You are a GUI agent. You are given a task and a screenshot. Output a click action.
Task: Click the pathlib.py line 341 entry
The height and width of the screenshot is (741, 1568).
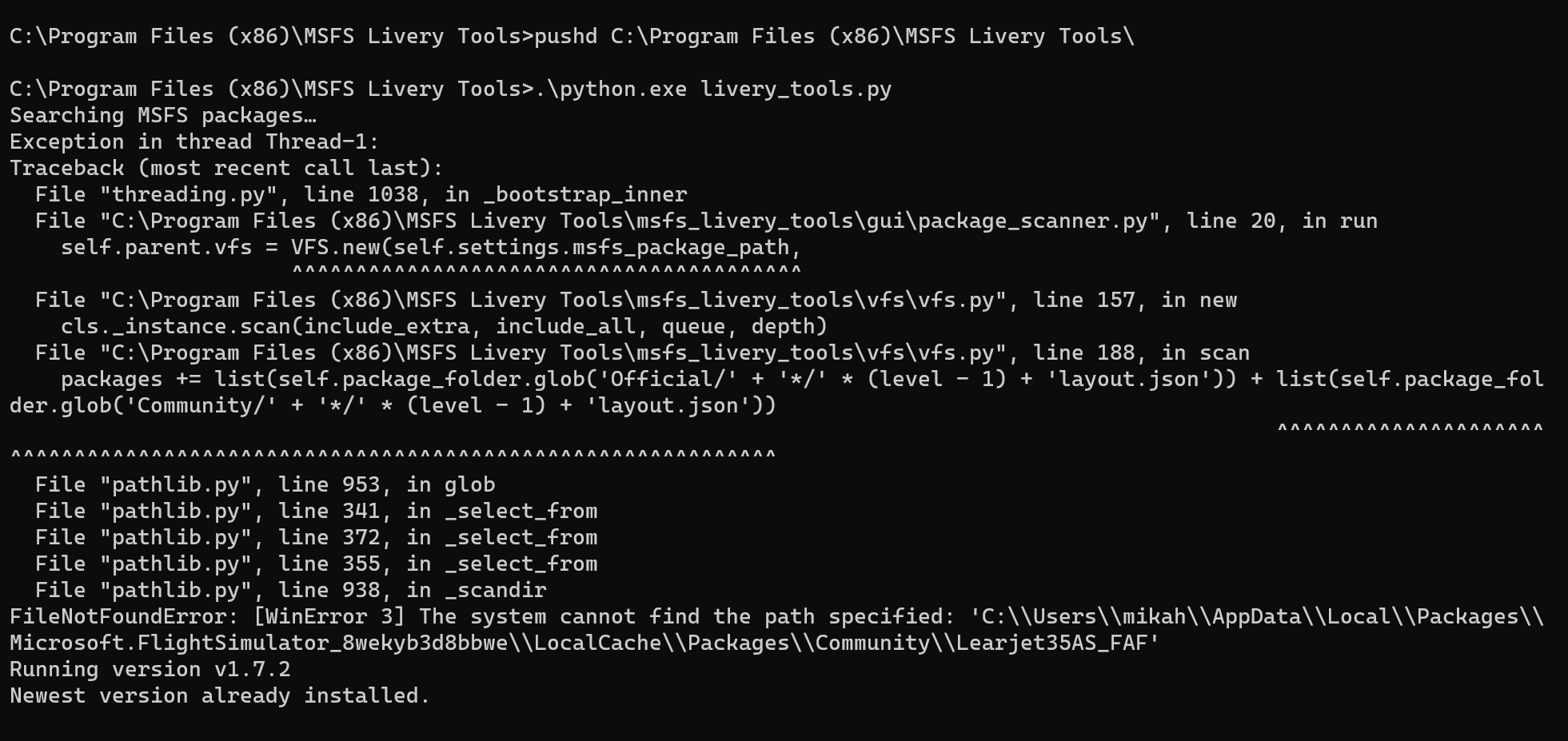316,511
